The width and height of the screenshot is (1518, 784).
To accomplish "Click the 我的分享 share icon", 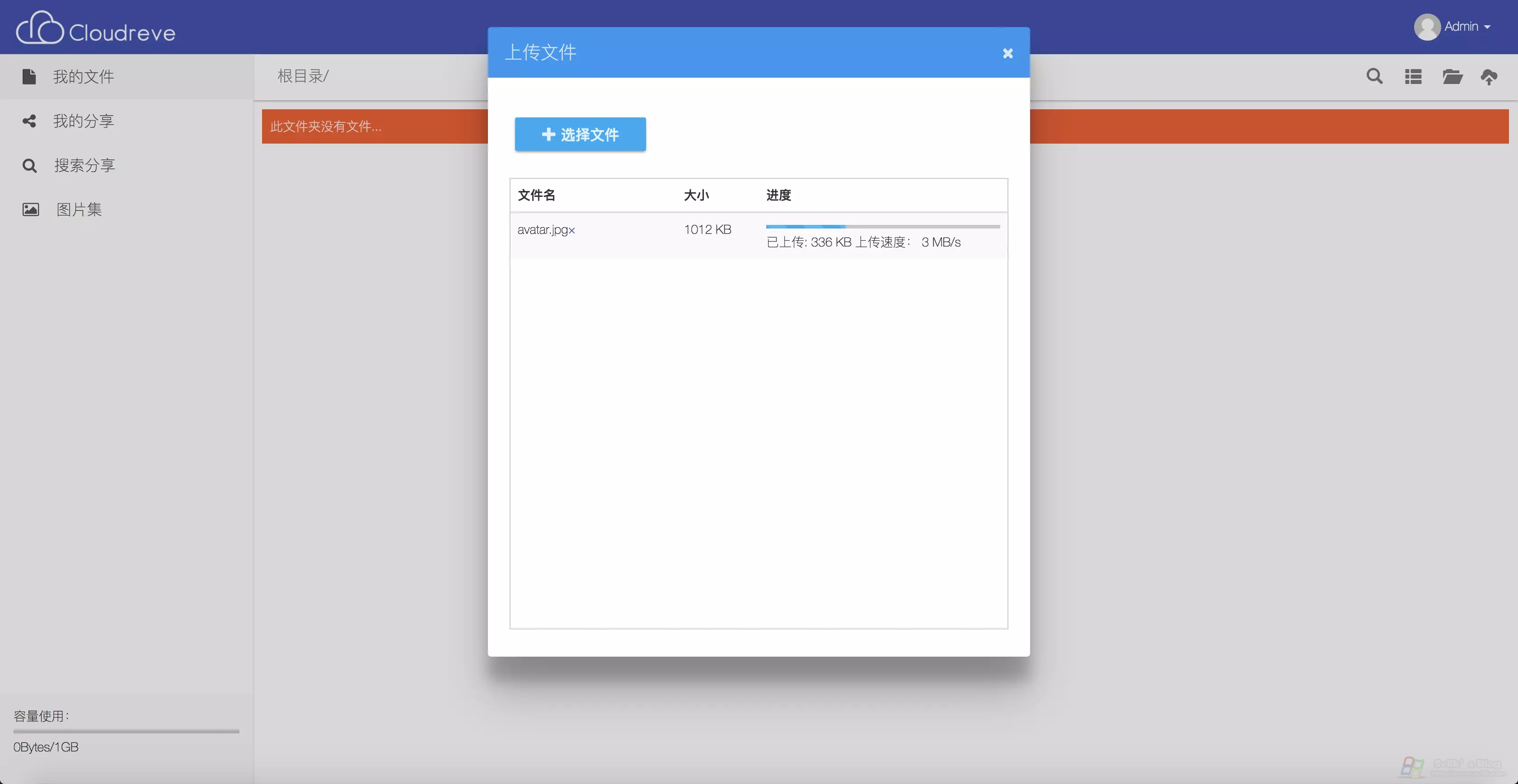I will click(29, 121).
